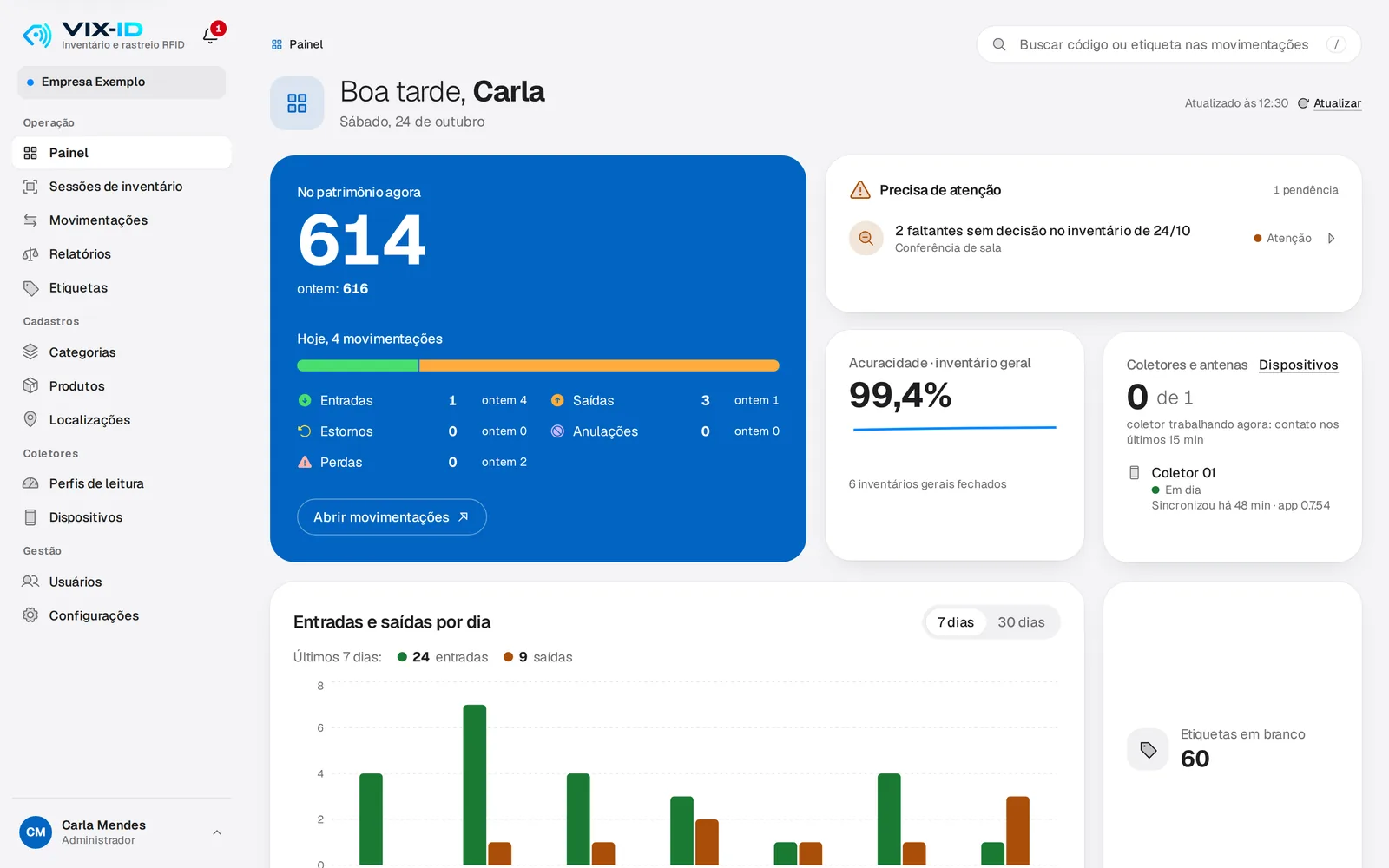Image resolution: width=1389 pixels, height=868 pixels.
Task: Click the Painel sidebar icon
Action: 30,153
